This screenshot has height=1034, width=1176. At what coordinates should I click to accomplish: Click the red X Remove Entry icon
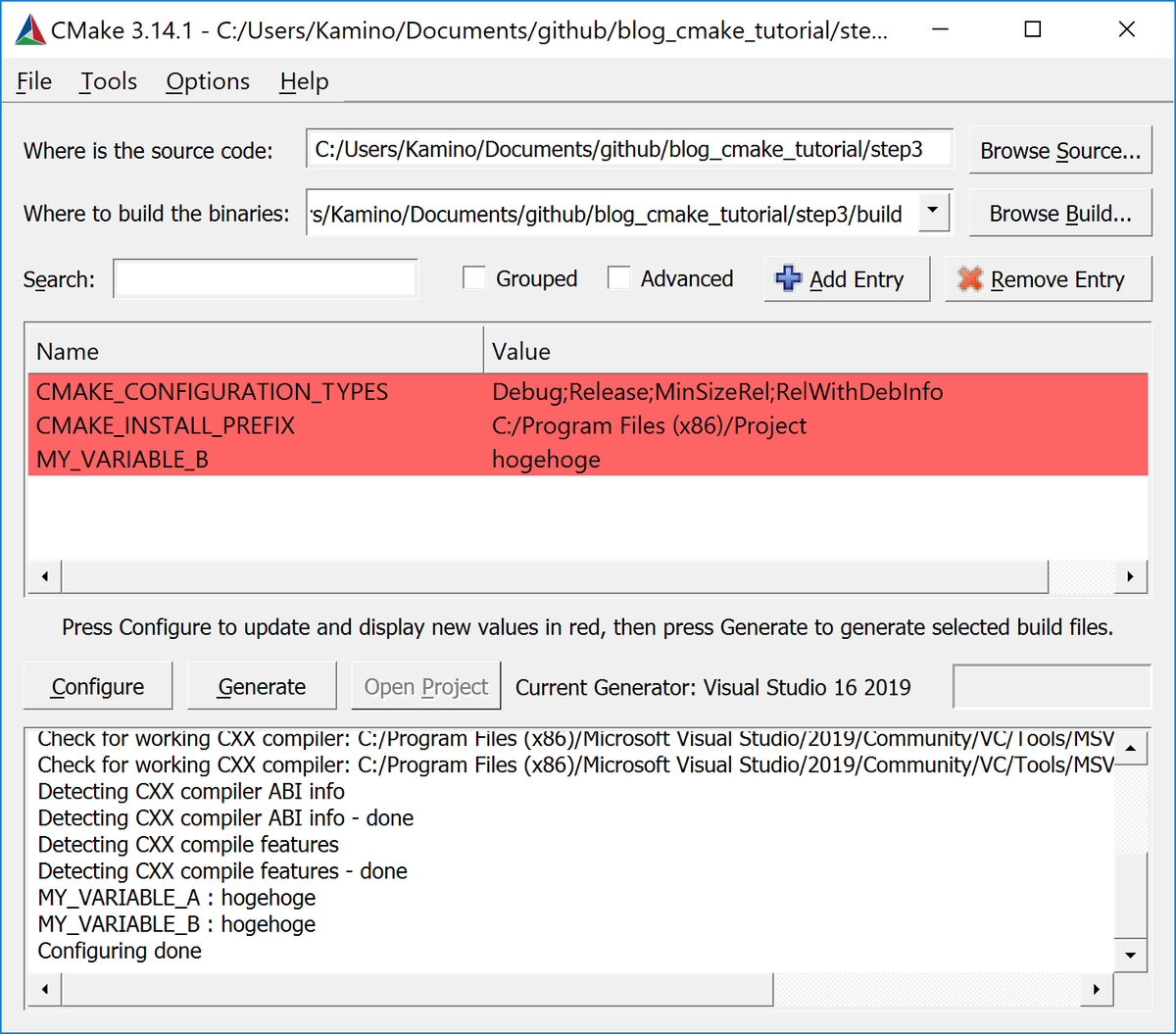coord(970,278)
